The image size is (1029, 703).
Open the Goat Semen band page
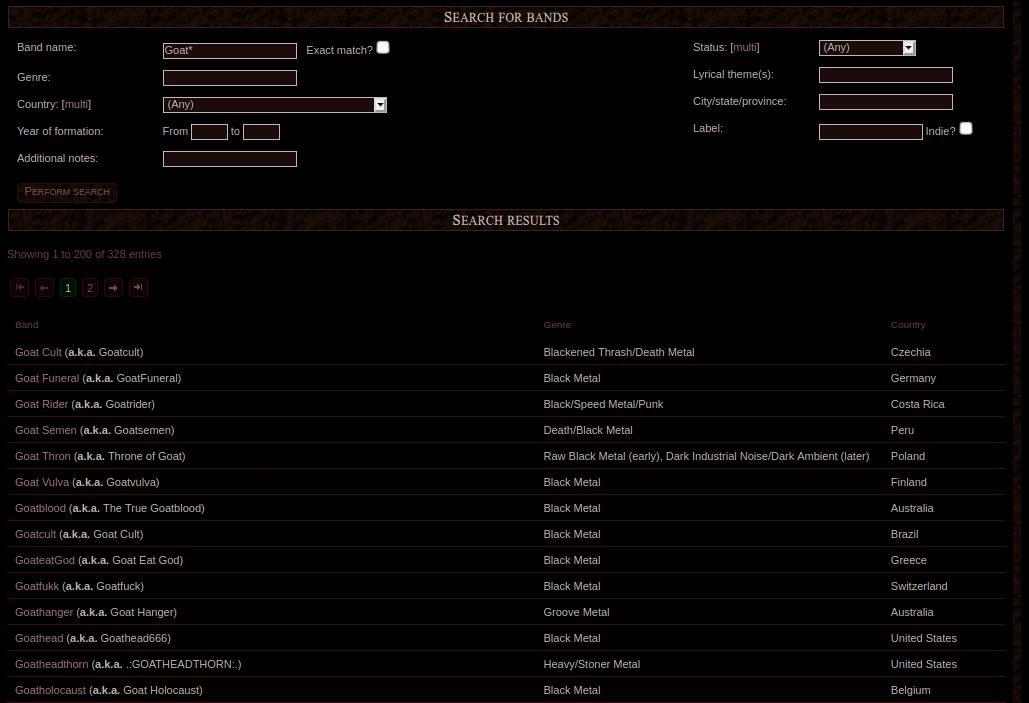click(x=45, y=431)
